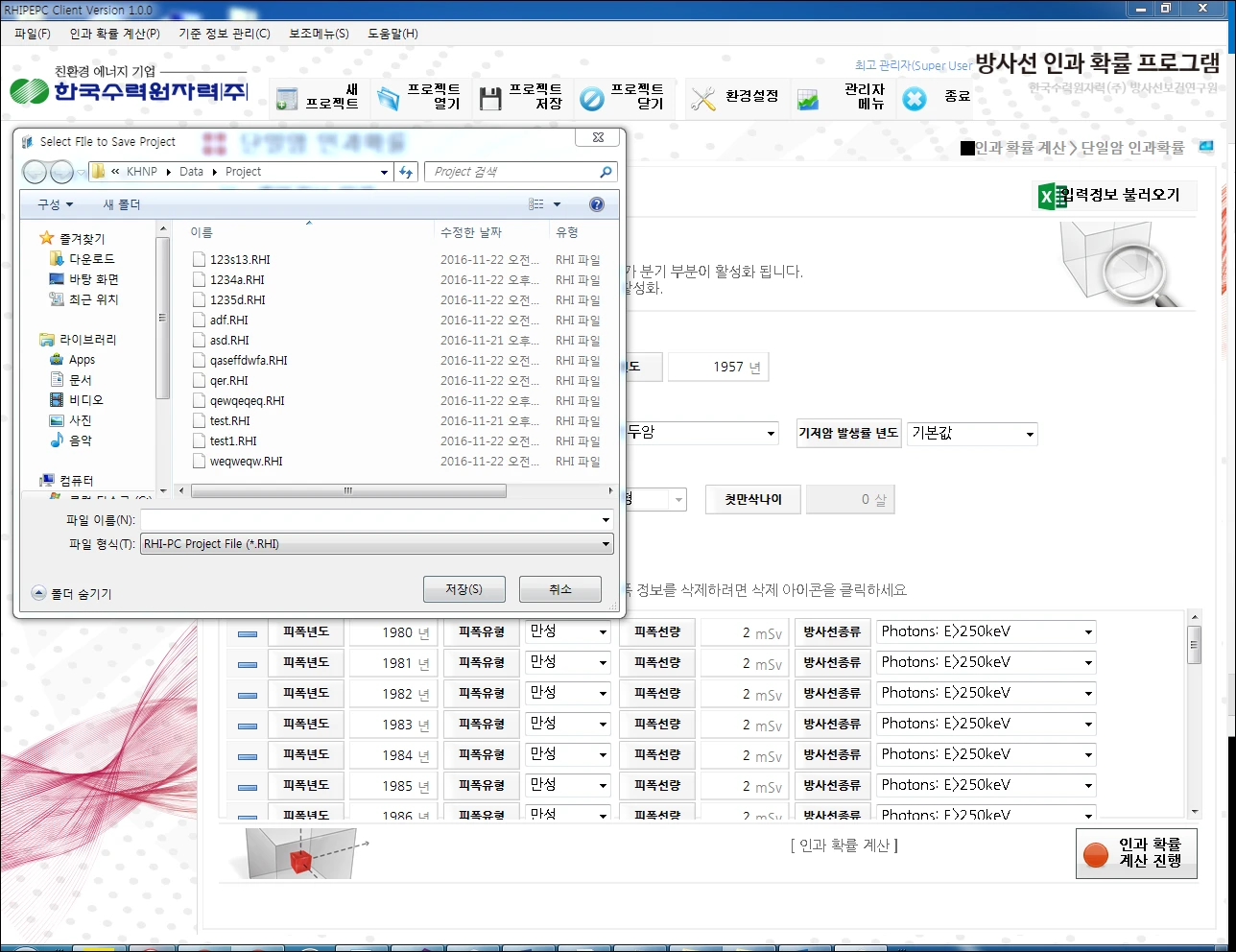
Task: Select file 123s13.RHI
Action: pos(240,260)
